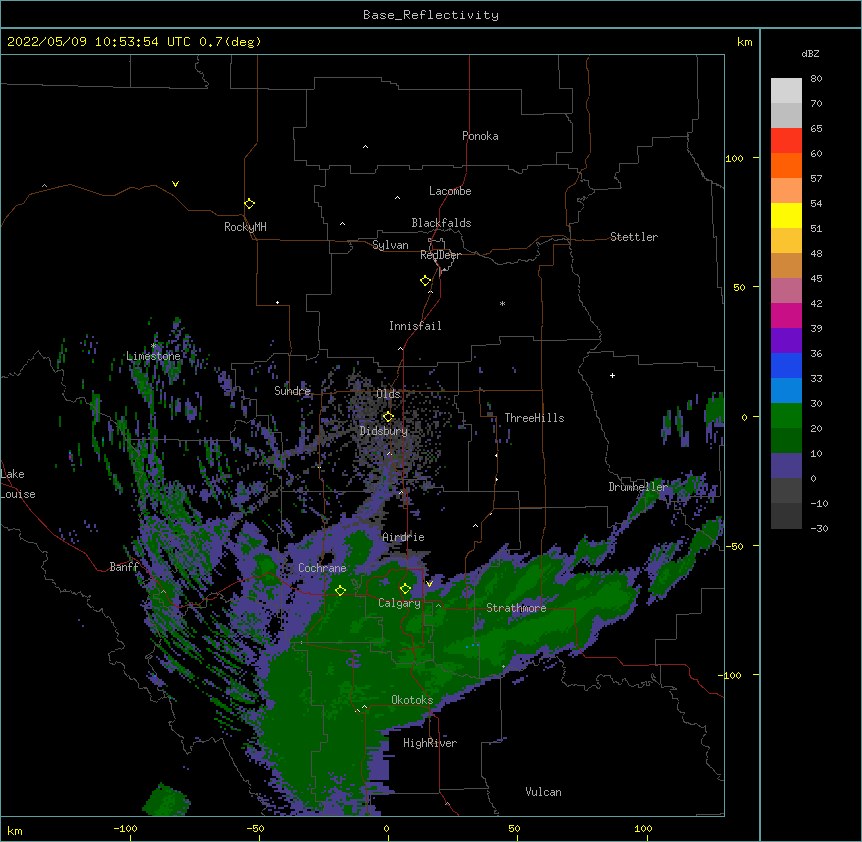Click the HighRiver label
862x842 pixels.
tap(430, 743)
